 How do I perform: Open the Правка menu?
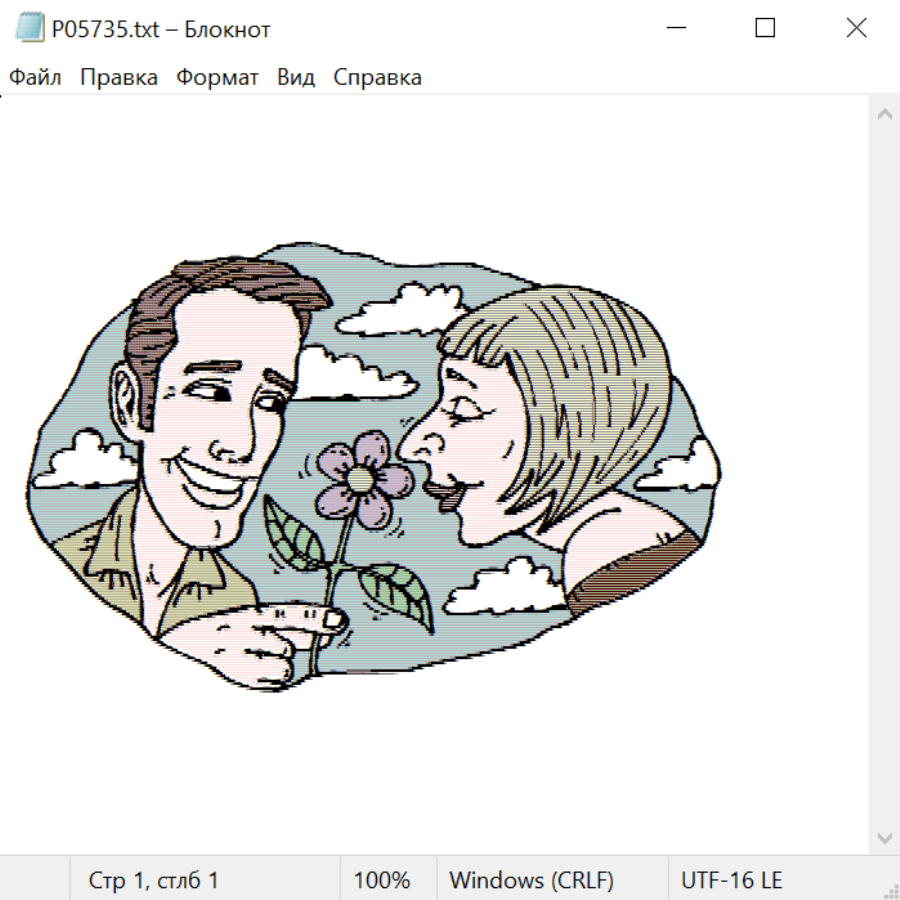click(x=118, y=78)
